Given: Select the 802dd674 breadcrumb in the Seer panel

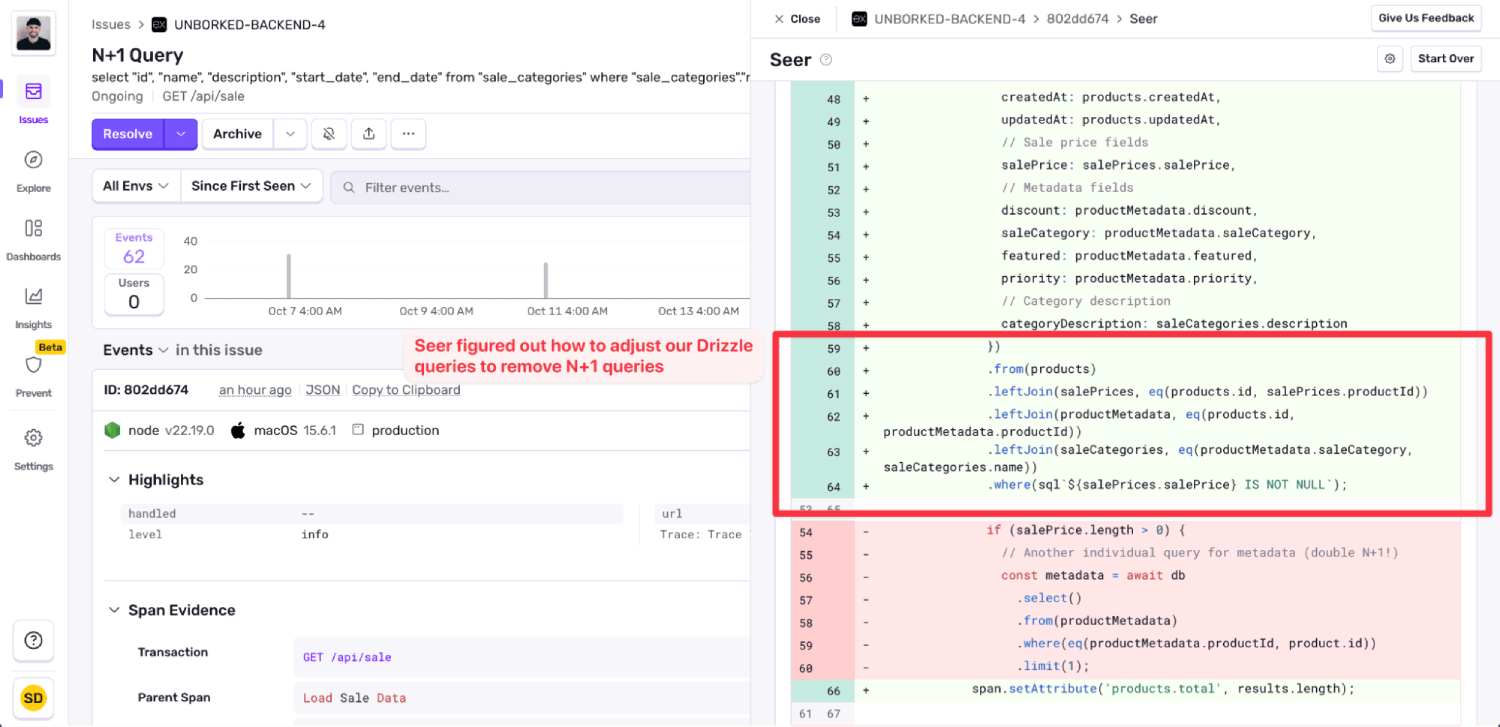Looking at the screenshot, I should [1075, 18].
